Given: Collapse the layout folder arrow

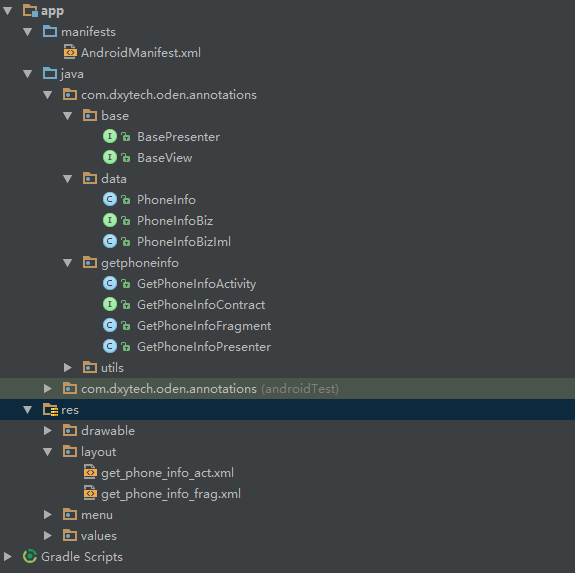Looking at the screenshot, I should click(48, 452).
